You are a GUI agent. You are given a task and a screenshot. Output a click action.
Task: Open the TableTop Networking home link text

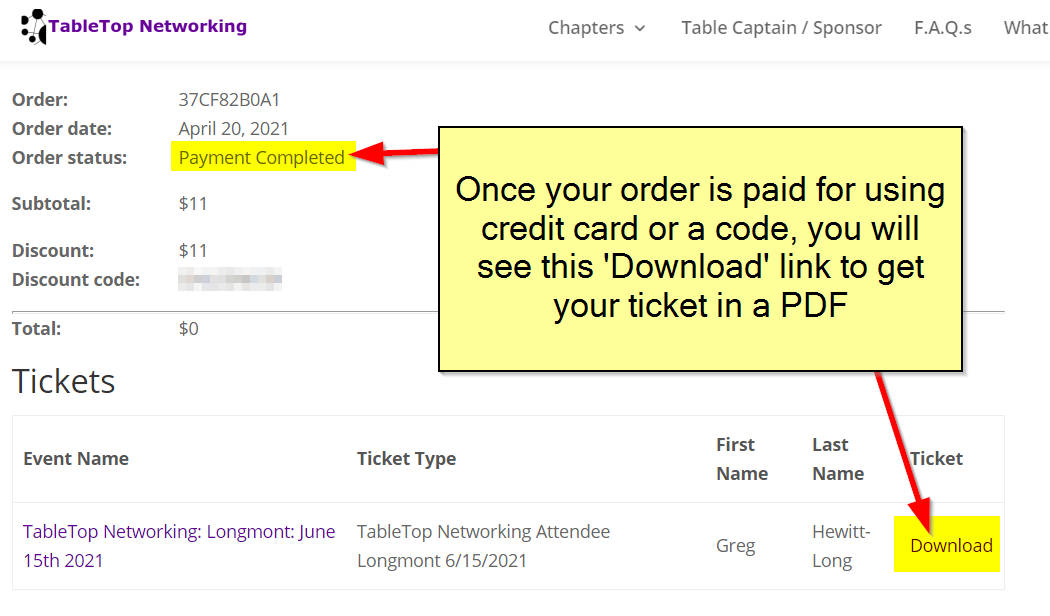click(148, 27)
